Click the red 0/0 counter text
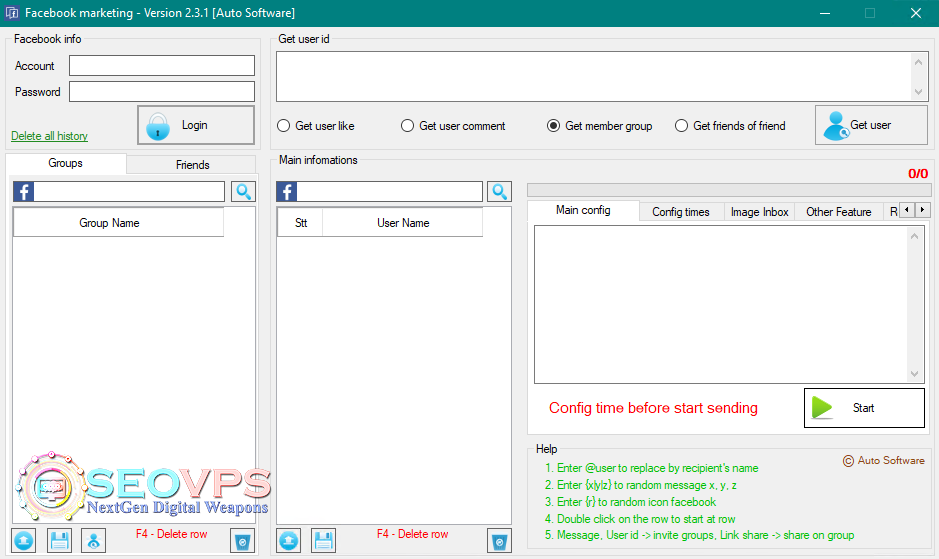Image resolution: width=939 pixels, height=559 pixels. click(917, 174)
